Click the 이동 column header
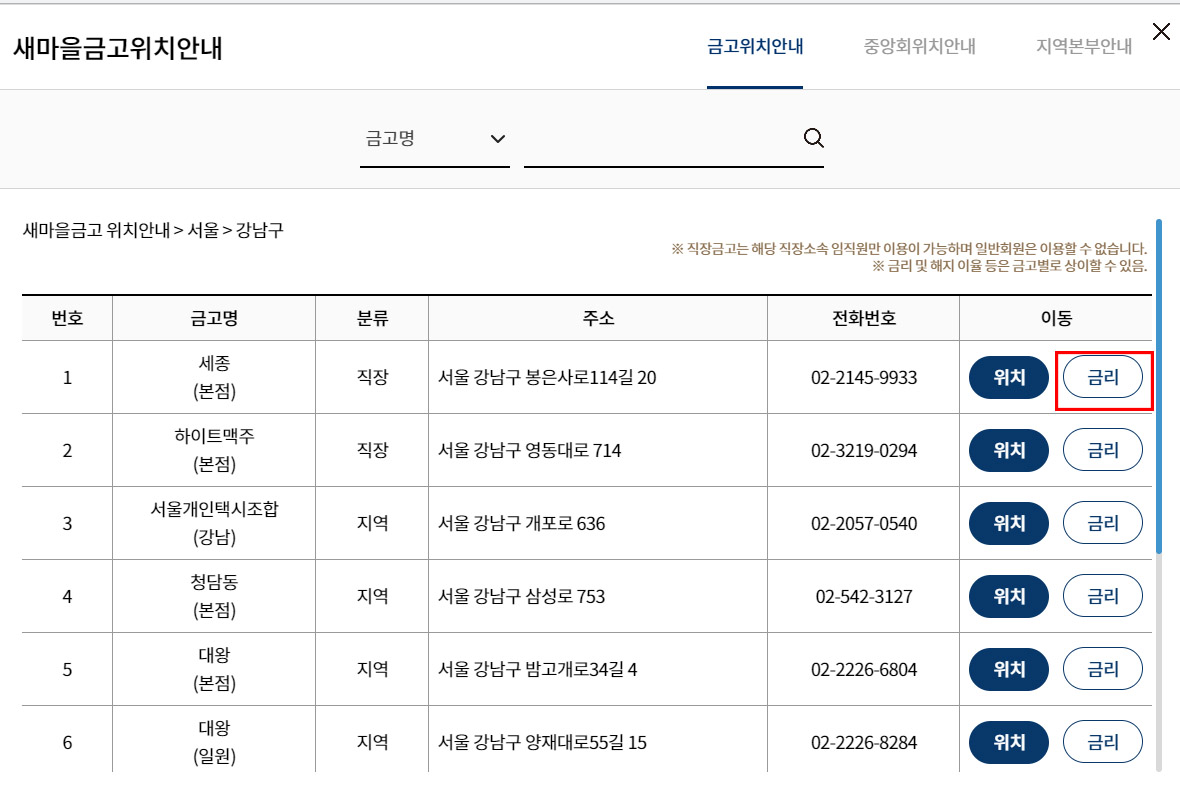This screenshot has height=790, width=1180. pos(1056,318)
